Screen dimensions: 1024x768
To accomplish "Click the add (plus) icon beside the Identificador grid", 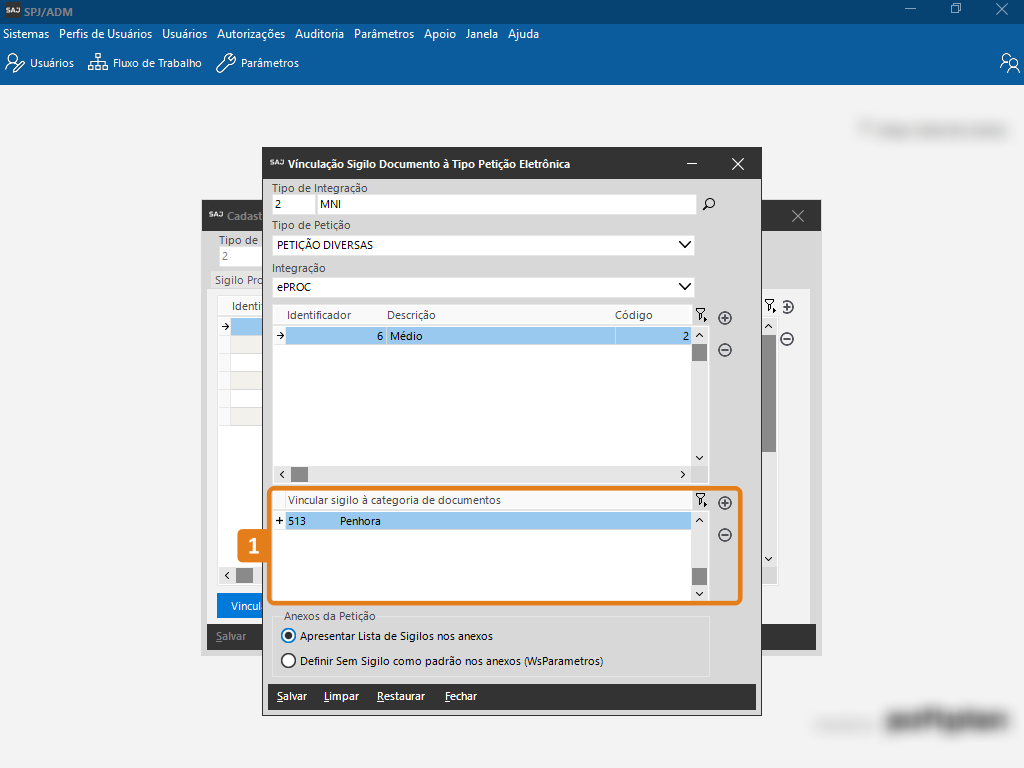I will (x=725, y=318).
